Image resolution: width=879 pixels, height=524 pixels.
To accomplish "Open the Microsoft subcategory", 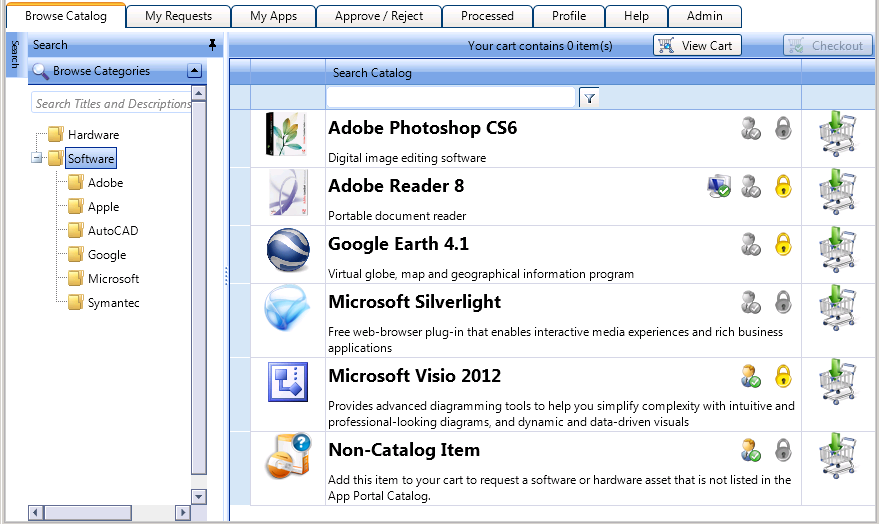I will tap(113, 279).
